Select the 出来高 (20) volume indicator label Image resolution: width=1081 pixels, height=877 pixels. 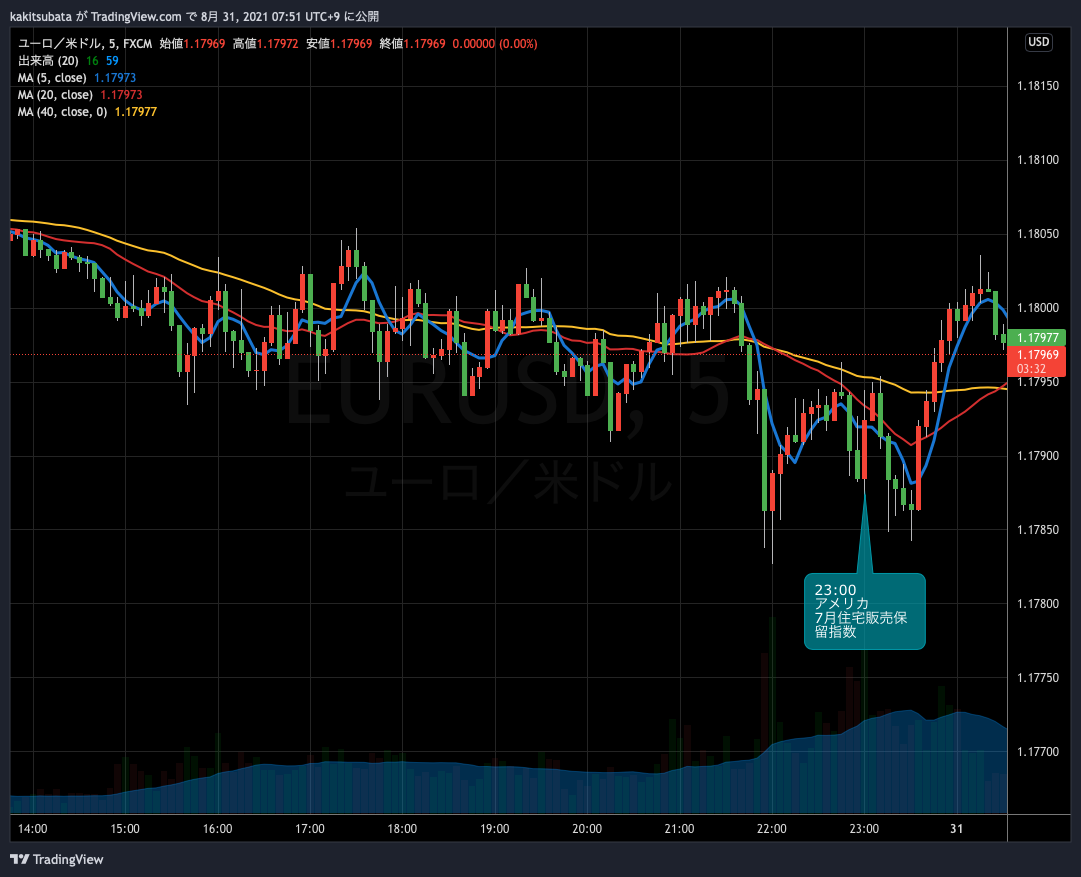[x=48, y=61]
